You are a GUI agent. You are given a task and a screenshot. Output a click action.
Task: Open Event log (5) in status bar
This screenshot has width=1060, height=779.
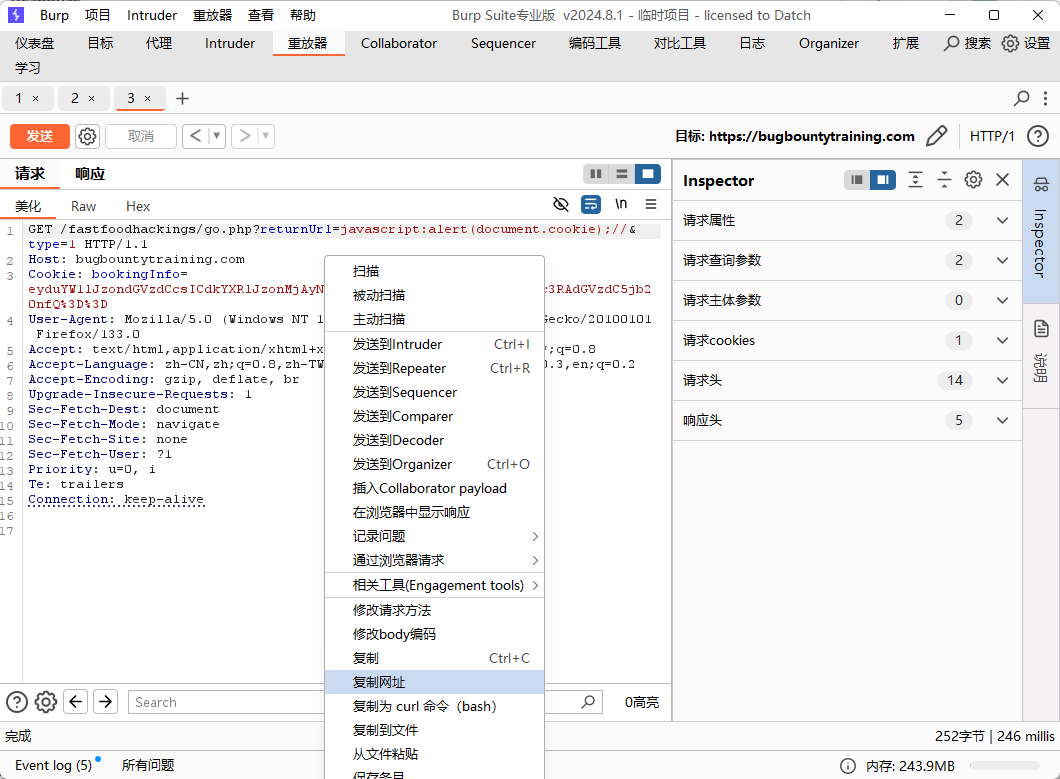(x=54, y=765)
